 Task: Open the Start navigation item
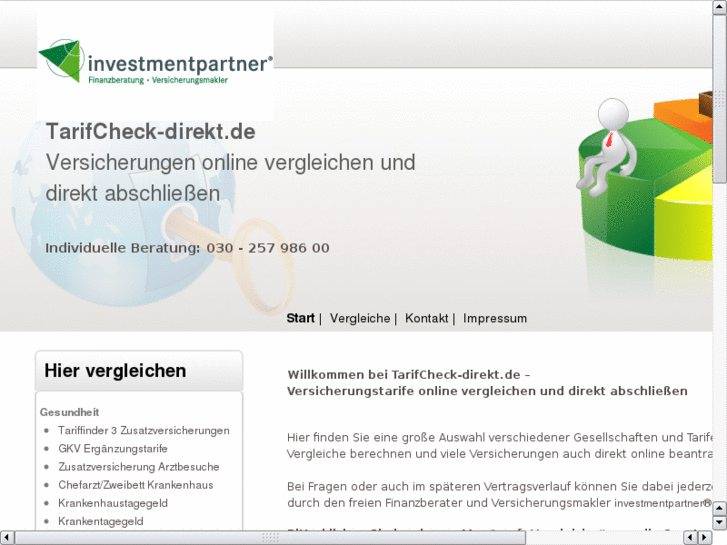tap(300, 319)
